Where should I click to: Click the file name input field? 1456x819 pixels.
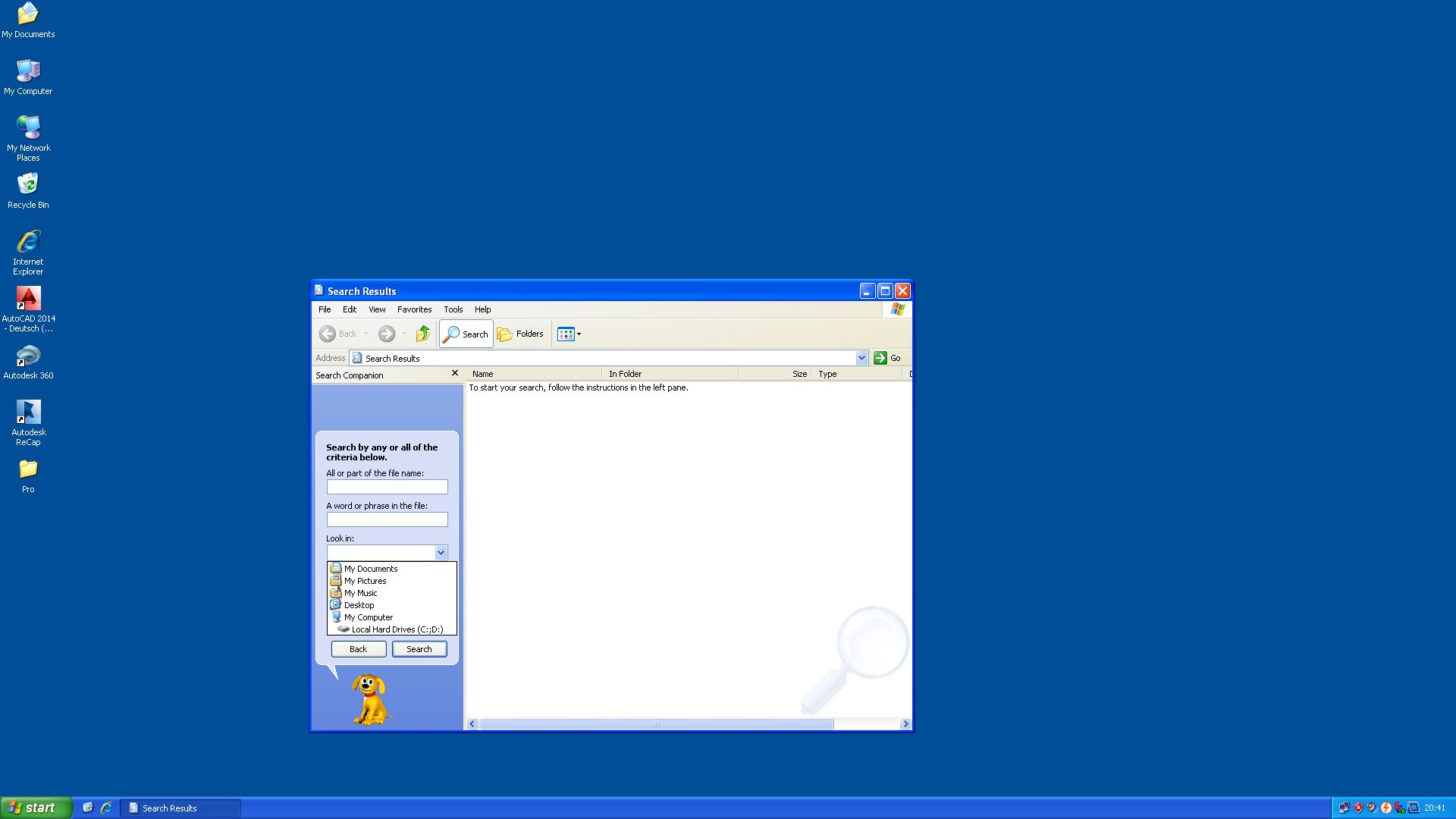pyautogui.click(x=387, y=487)
